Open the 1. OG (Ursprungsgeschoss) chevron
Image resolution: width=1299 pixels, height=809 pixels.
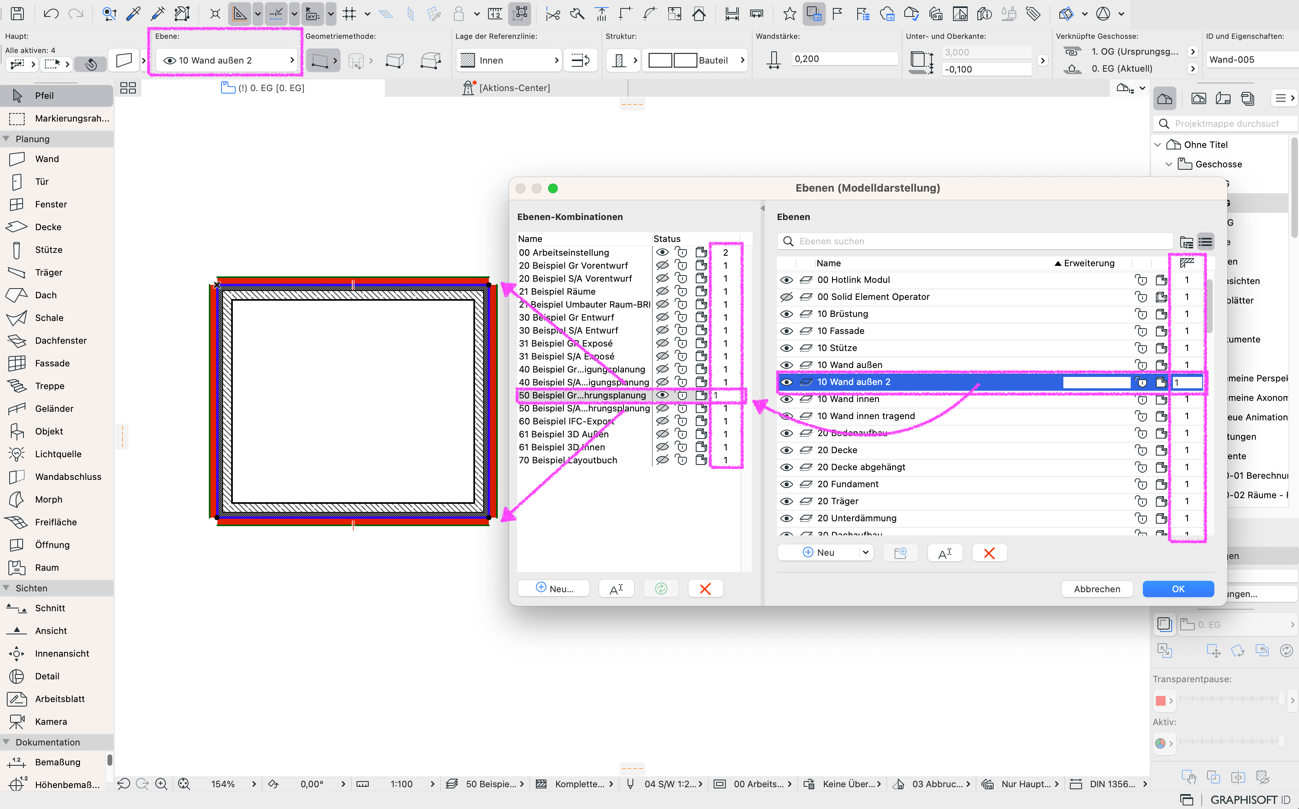pos(1192,51)
